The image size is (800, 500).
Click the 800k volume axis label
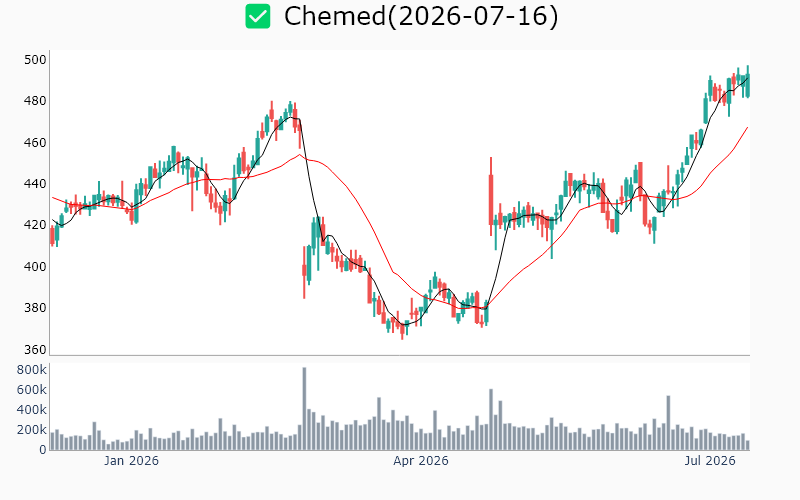click(x=32, y=370)
